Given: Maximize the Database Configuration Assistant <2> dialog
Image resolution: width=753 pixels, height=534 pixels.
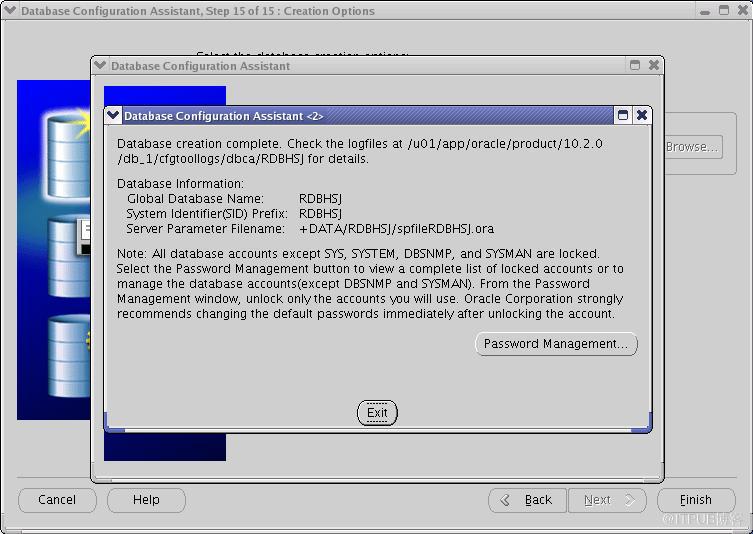Looking at the screenshot, I should click(x=622, y=115).
